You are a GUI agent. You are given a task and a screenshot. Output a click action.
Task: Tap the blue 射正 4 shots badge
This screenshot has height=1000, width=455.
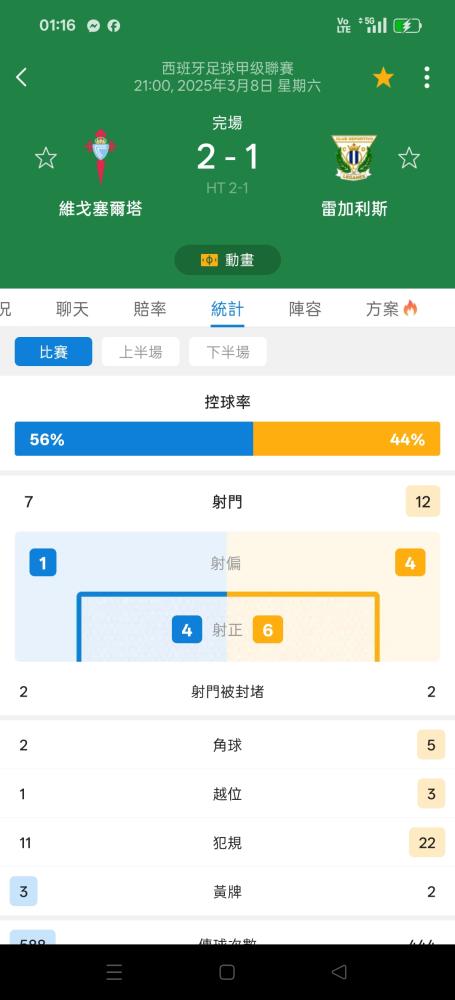[x=187, y=630]
